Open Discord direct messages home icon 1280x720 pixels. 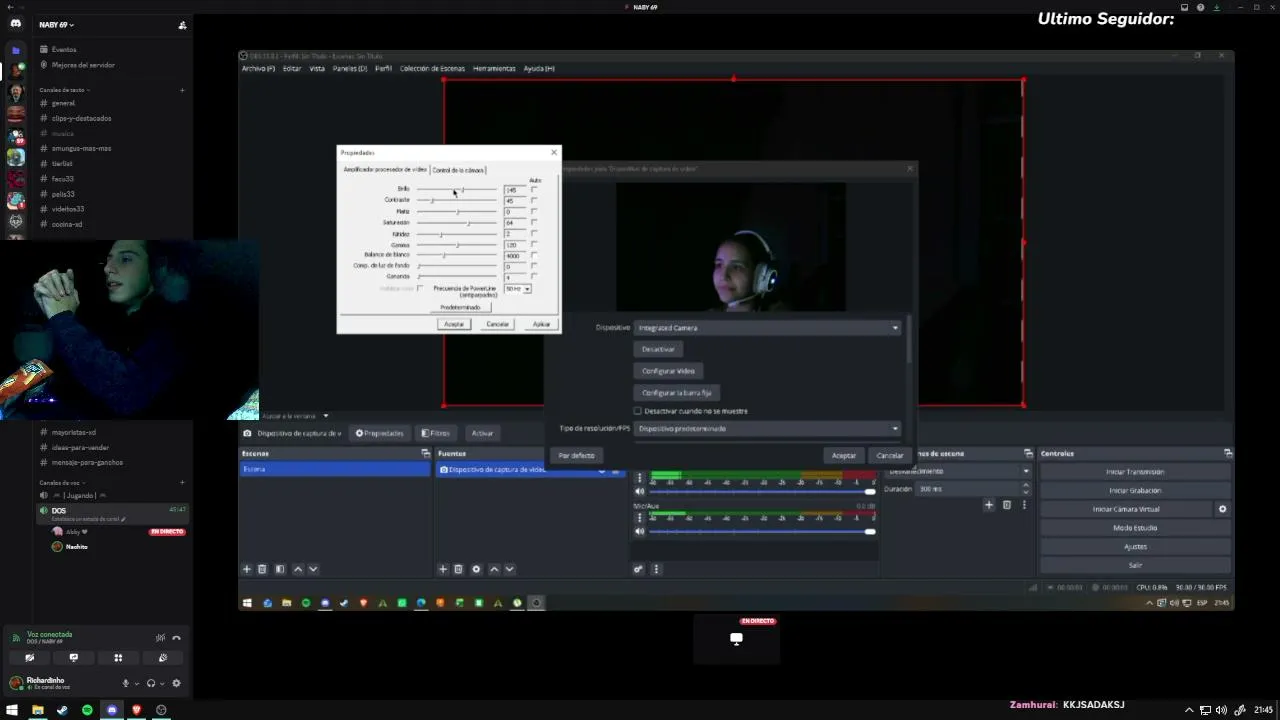[x=15, y=23]
